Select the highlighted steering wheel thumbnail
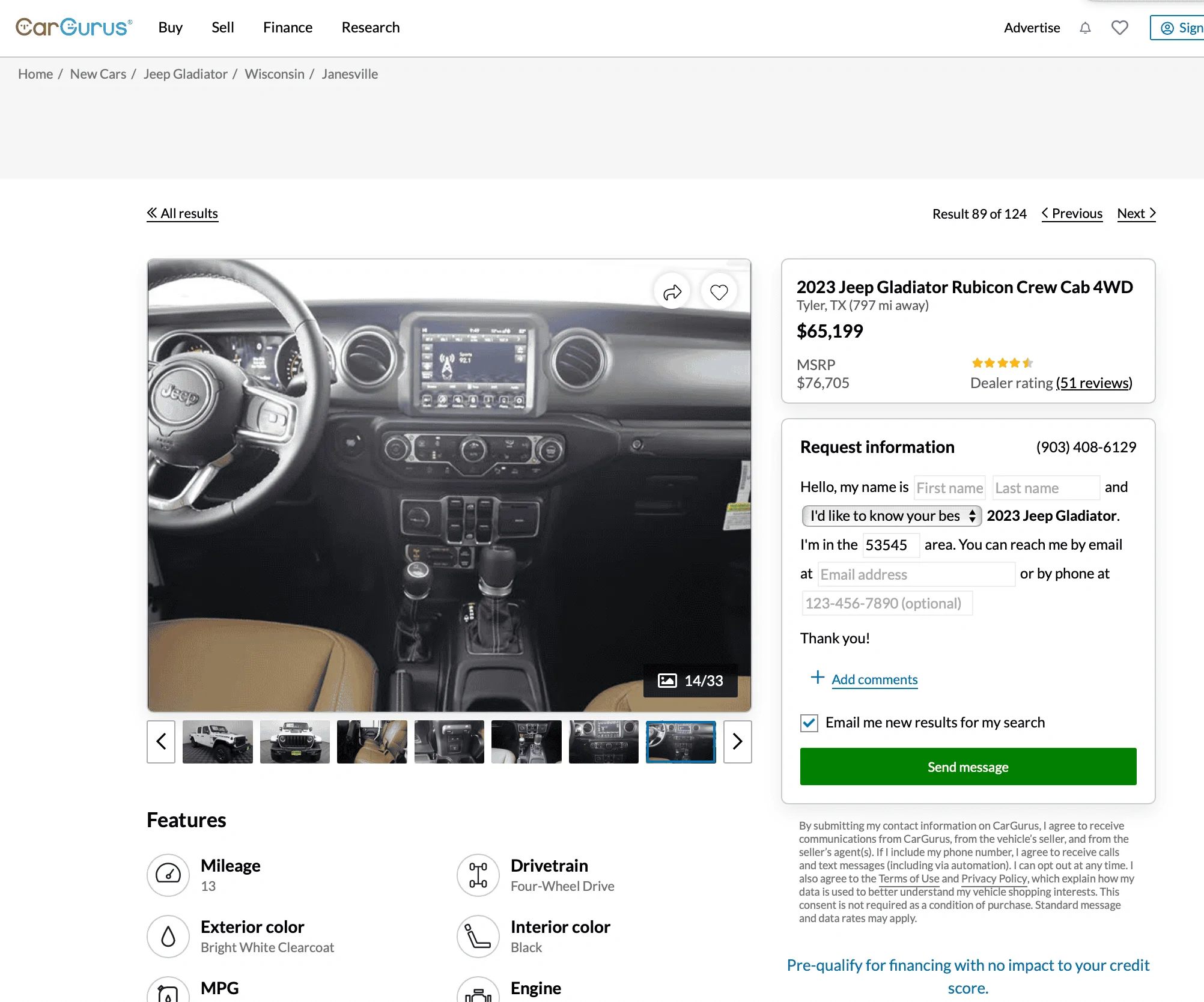The image size is (1204, 1002). pyautogui.click(x=681, y=742)
